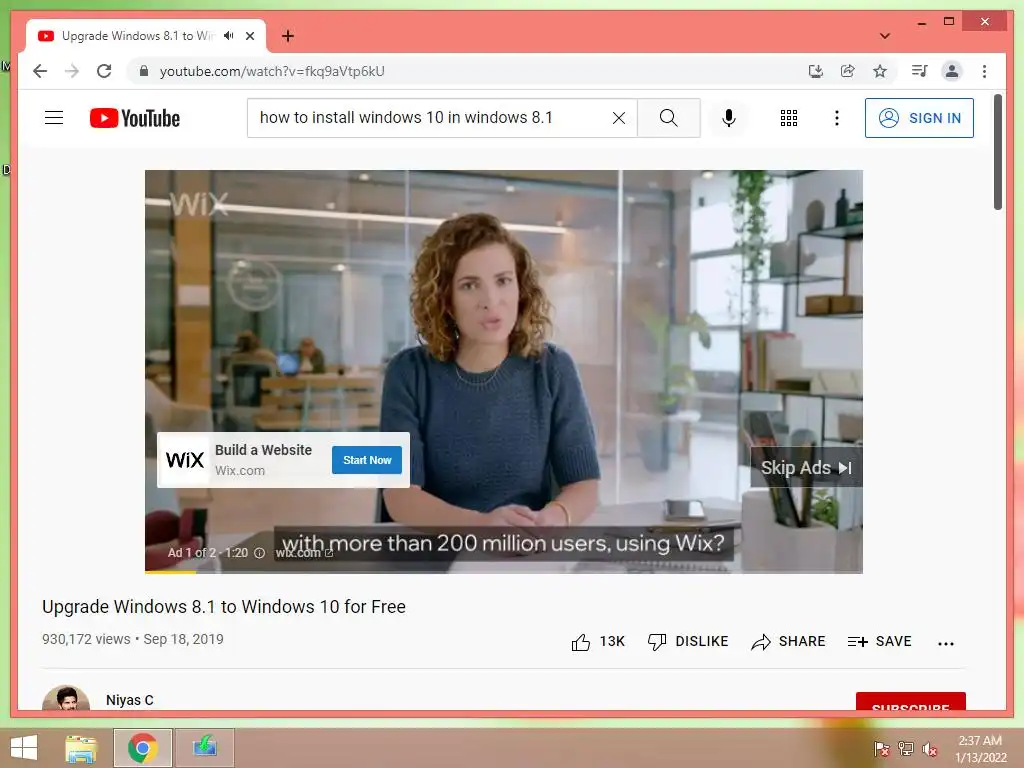Open Action Center flag in tray

[881, 749]
